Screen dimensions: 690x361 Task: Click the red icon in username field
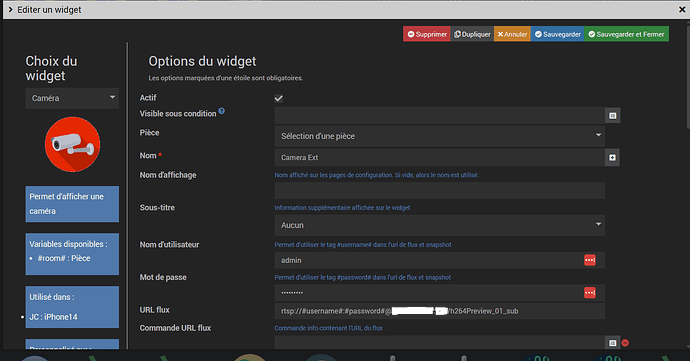[x=590, y=260]
